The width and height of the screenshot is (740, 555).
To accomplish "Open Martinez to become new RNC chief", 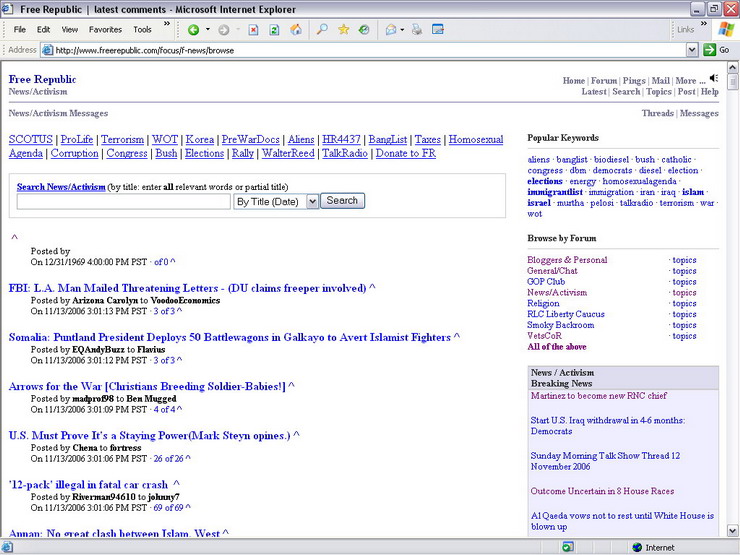I will [598, 395].
